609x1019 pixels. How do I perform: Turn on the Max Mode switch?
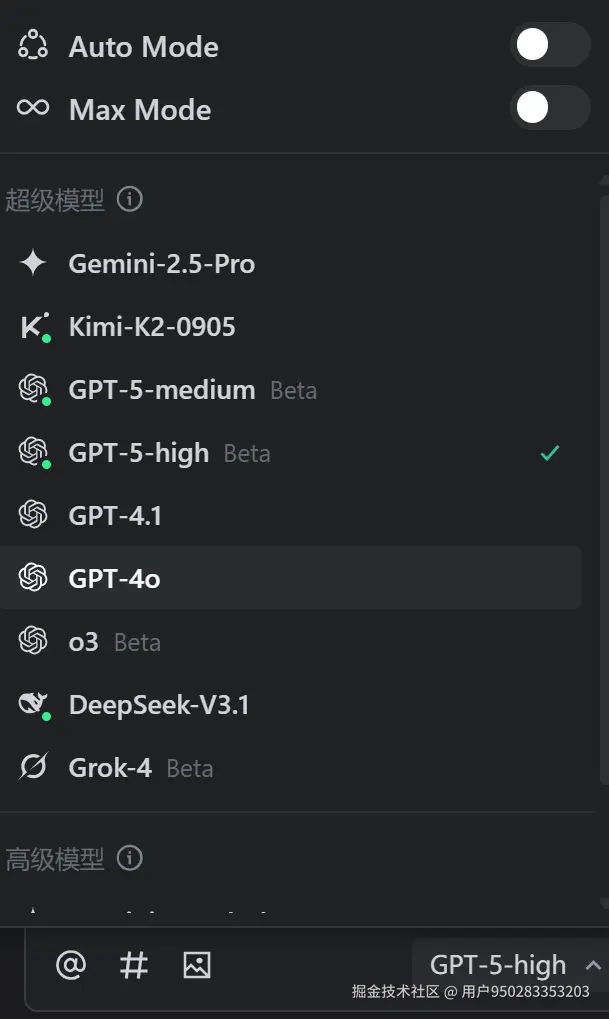tap(549, 108)
